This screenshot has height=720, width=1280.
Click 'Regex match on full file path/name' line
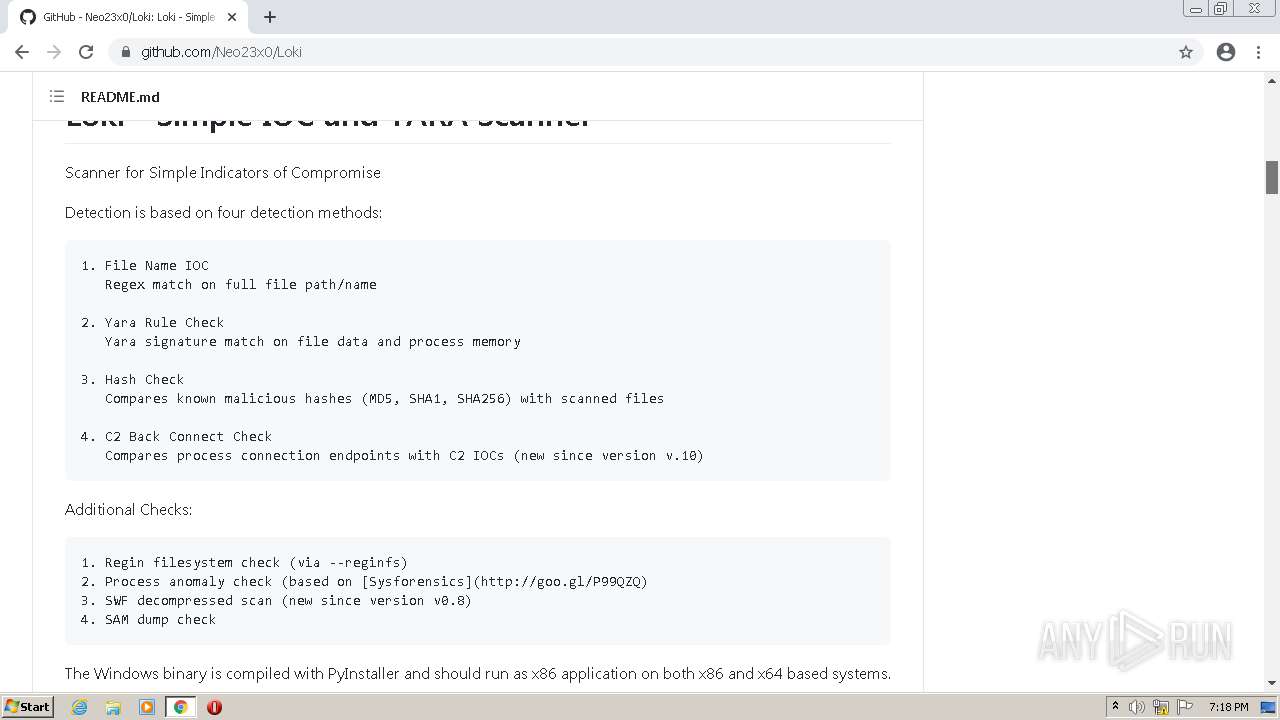241,284
